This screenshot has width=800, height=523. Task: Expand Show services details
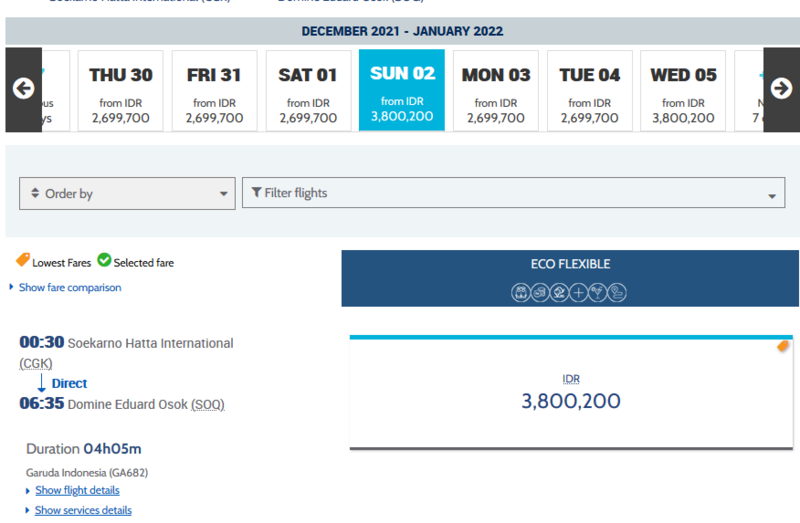[x=83, y=510]
